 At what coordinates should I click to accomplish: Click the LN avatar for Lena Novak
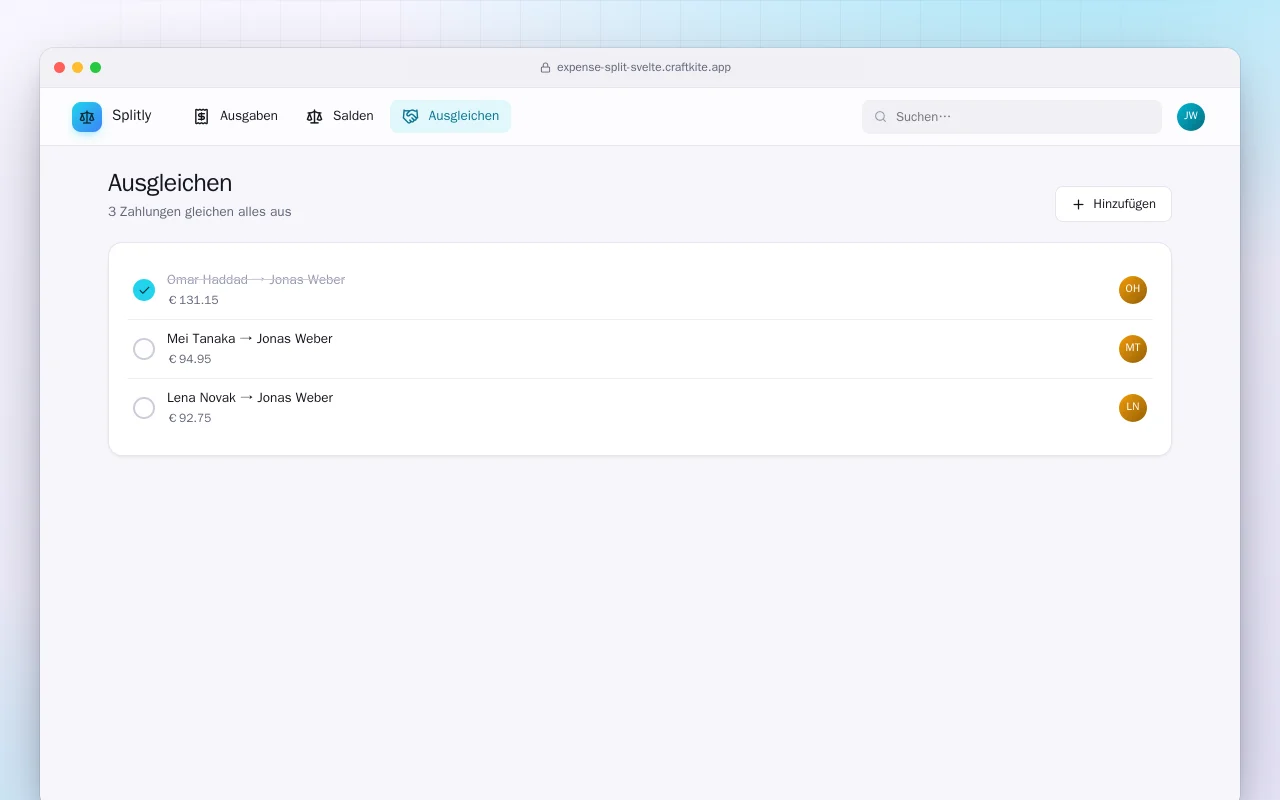click(x=1133, y=408)
